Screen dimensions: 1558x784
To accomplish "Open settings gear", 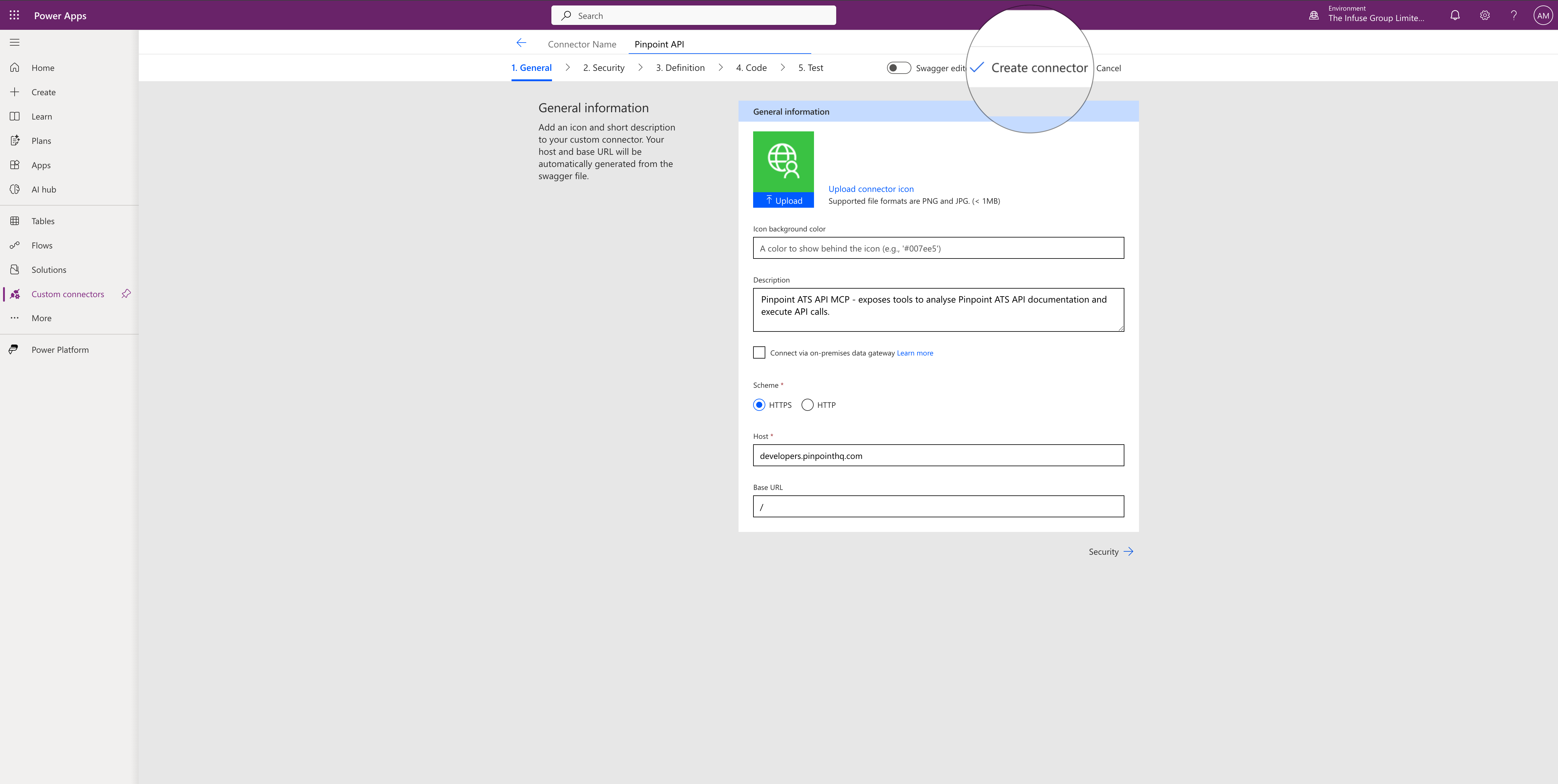I will (x=1485, y=16).
